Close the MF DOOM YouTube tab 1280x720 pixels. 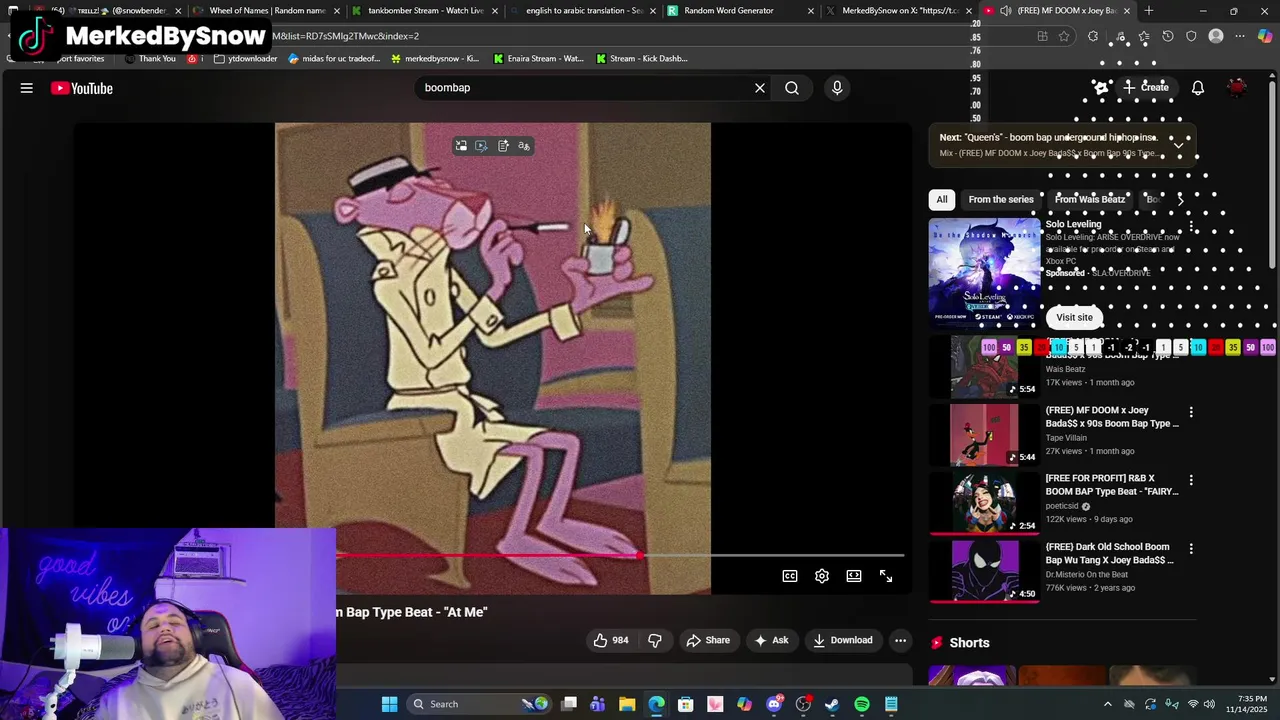point(1127,11)
